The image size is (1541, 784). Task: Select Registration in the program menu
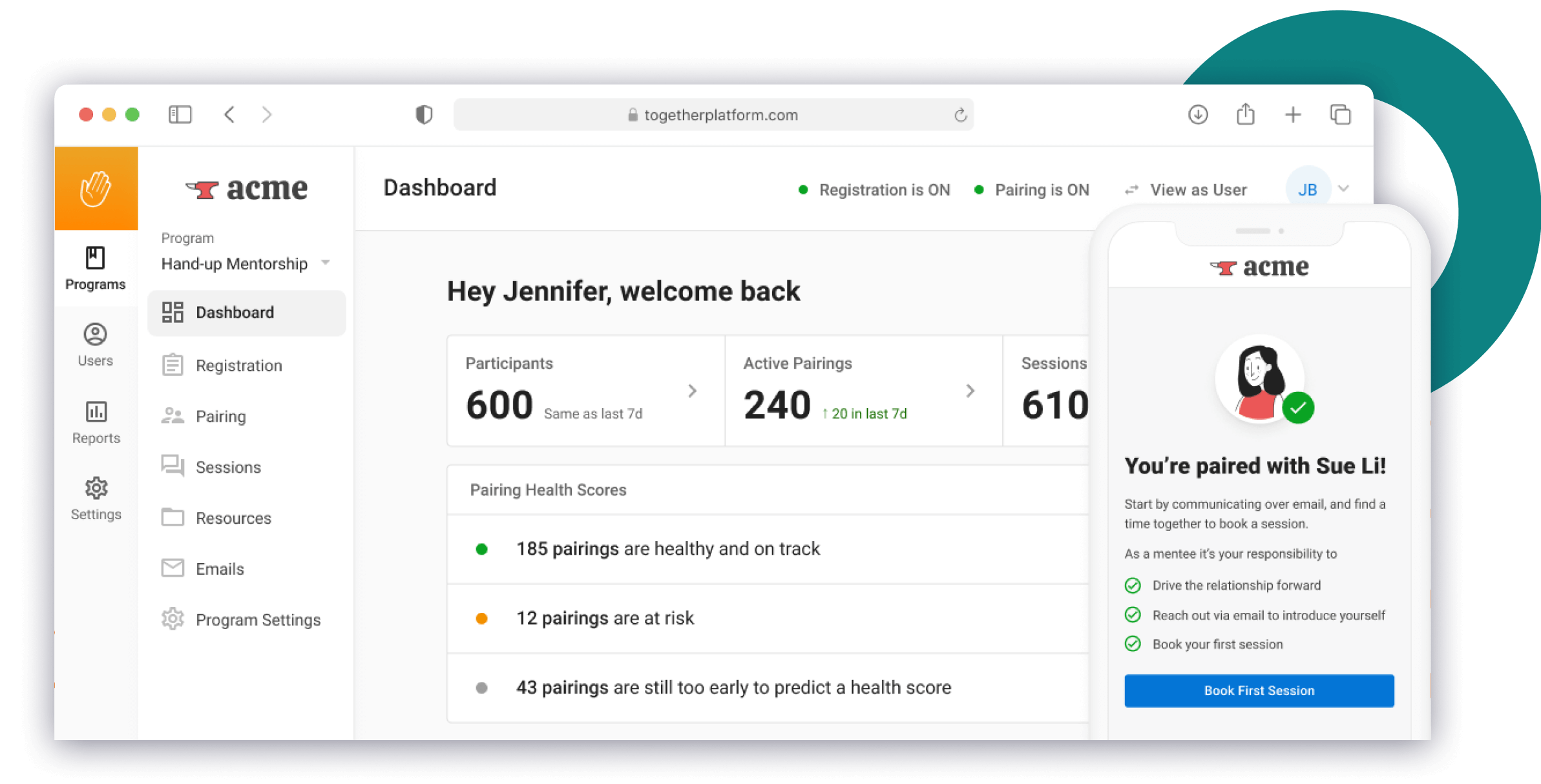click(x=247, y=366)
